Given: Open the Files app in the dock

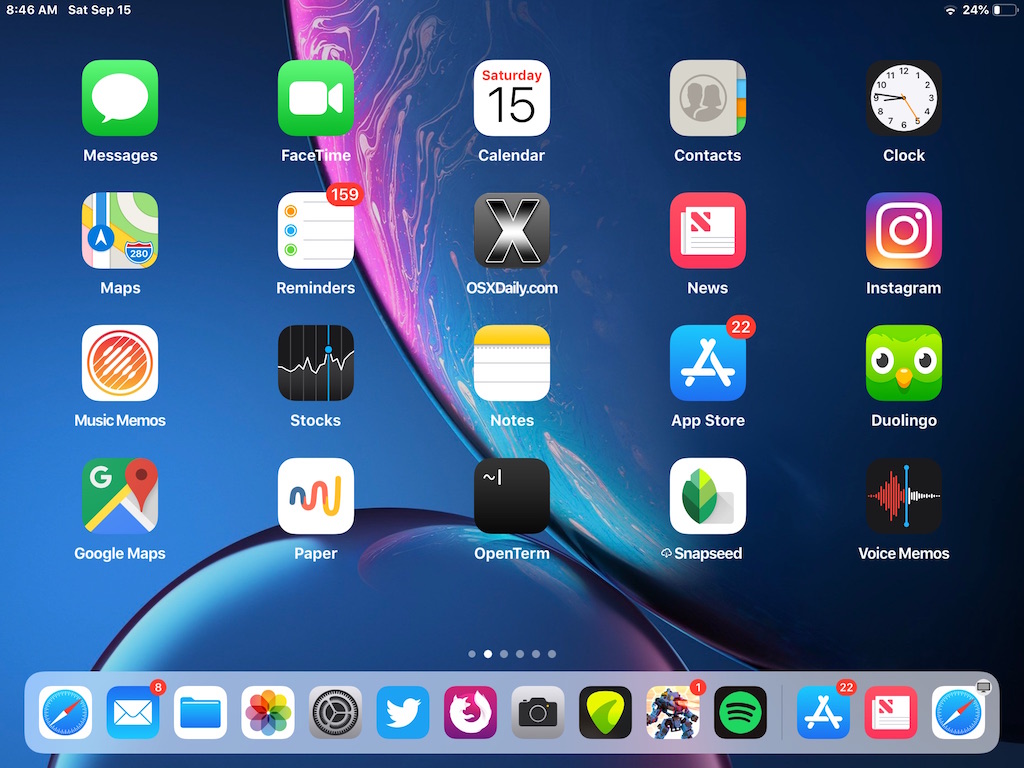Looking at the screenshot, I should click(x=200, y=712).
